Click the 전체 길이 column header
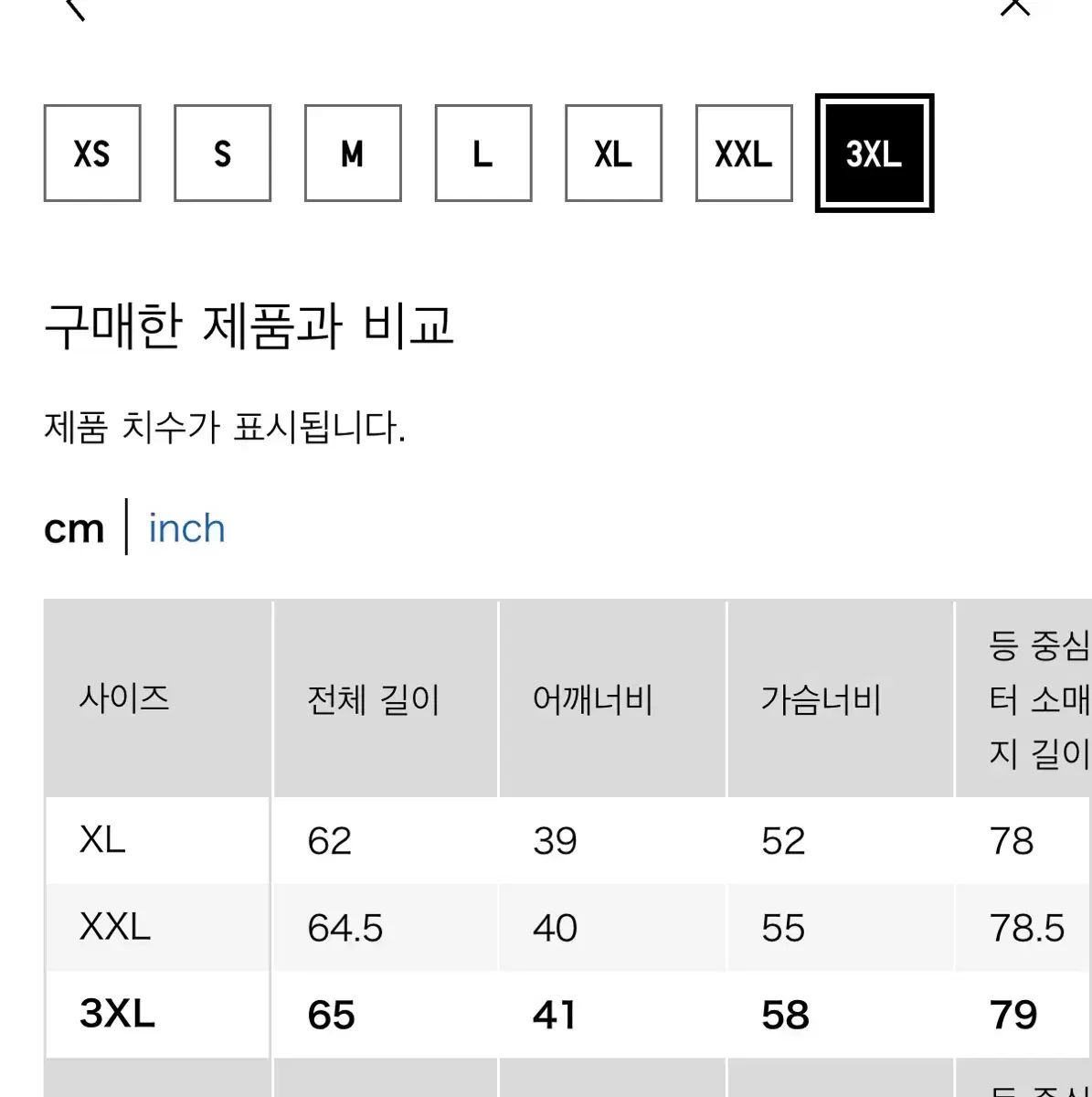Viewport: 1092px width, 1097px height. [x=374, y=700]
